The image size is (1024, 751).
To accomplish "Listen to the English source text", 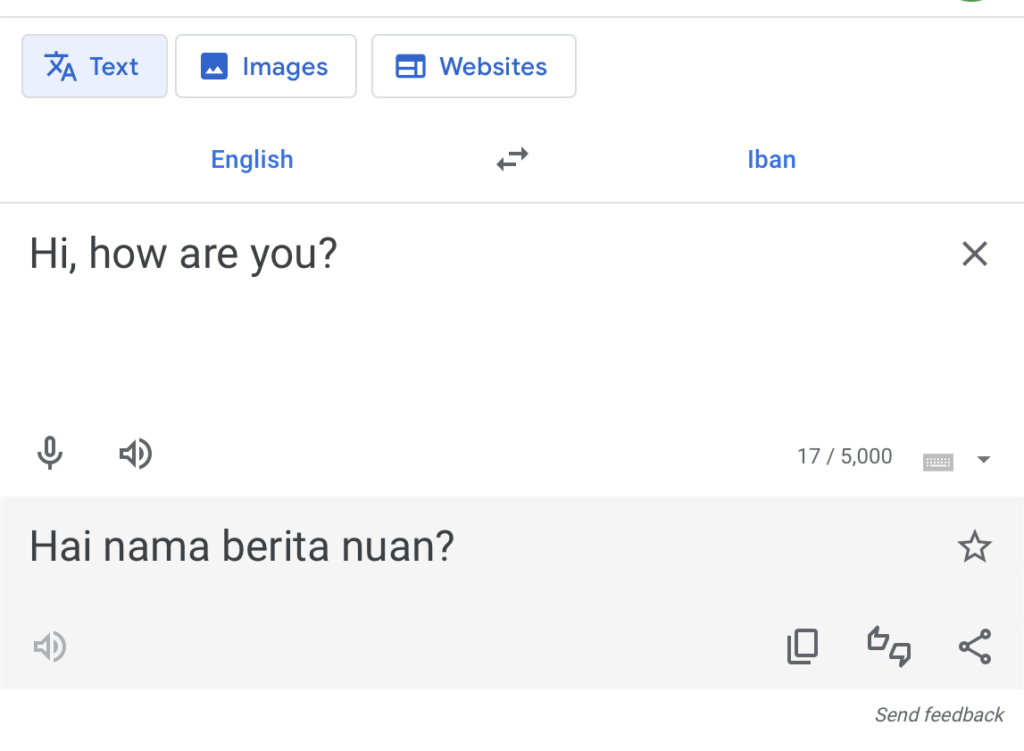I will point(136,454).
